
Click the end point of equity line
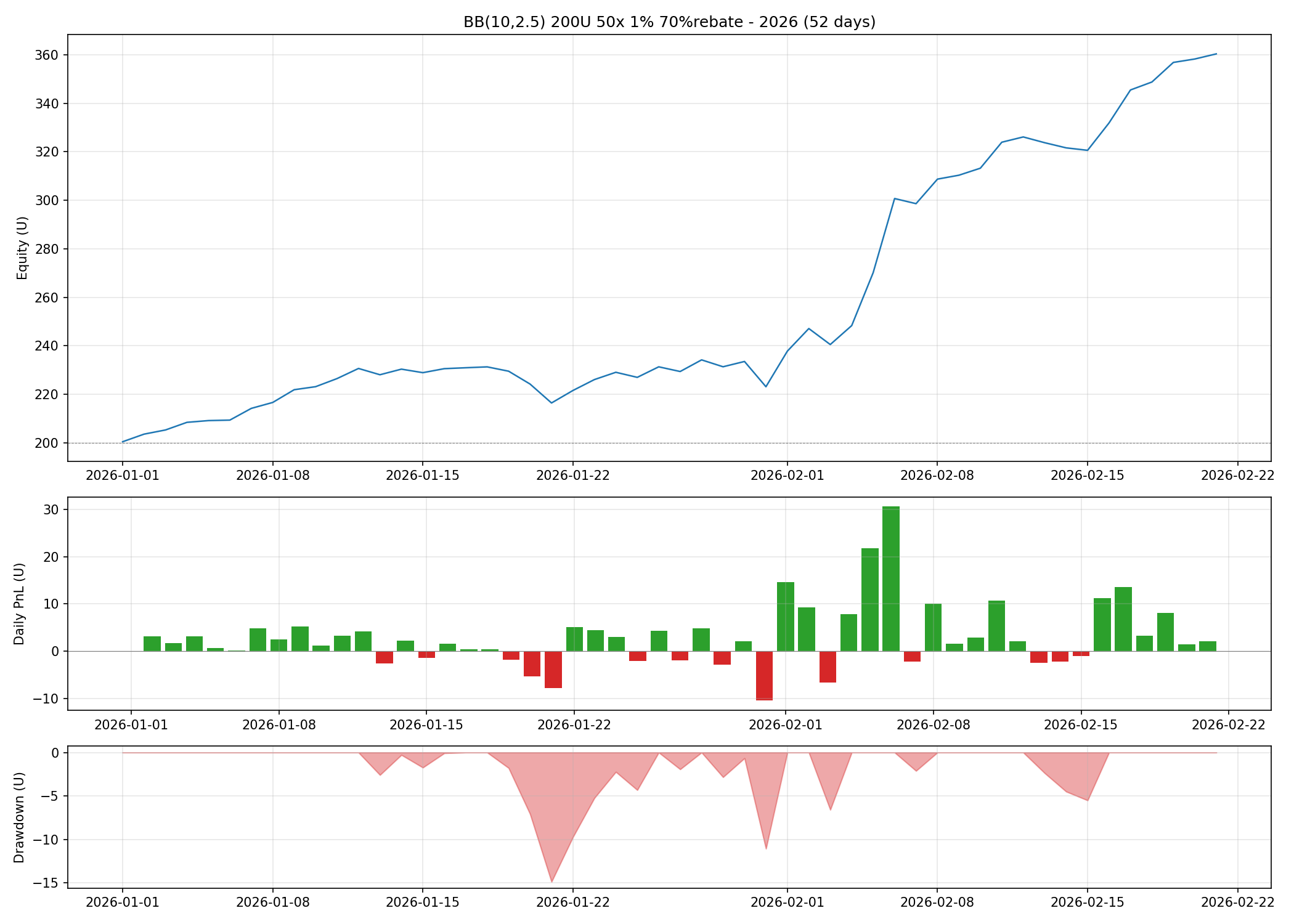[x=1216, y=54]
